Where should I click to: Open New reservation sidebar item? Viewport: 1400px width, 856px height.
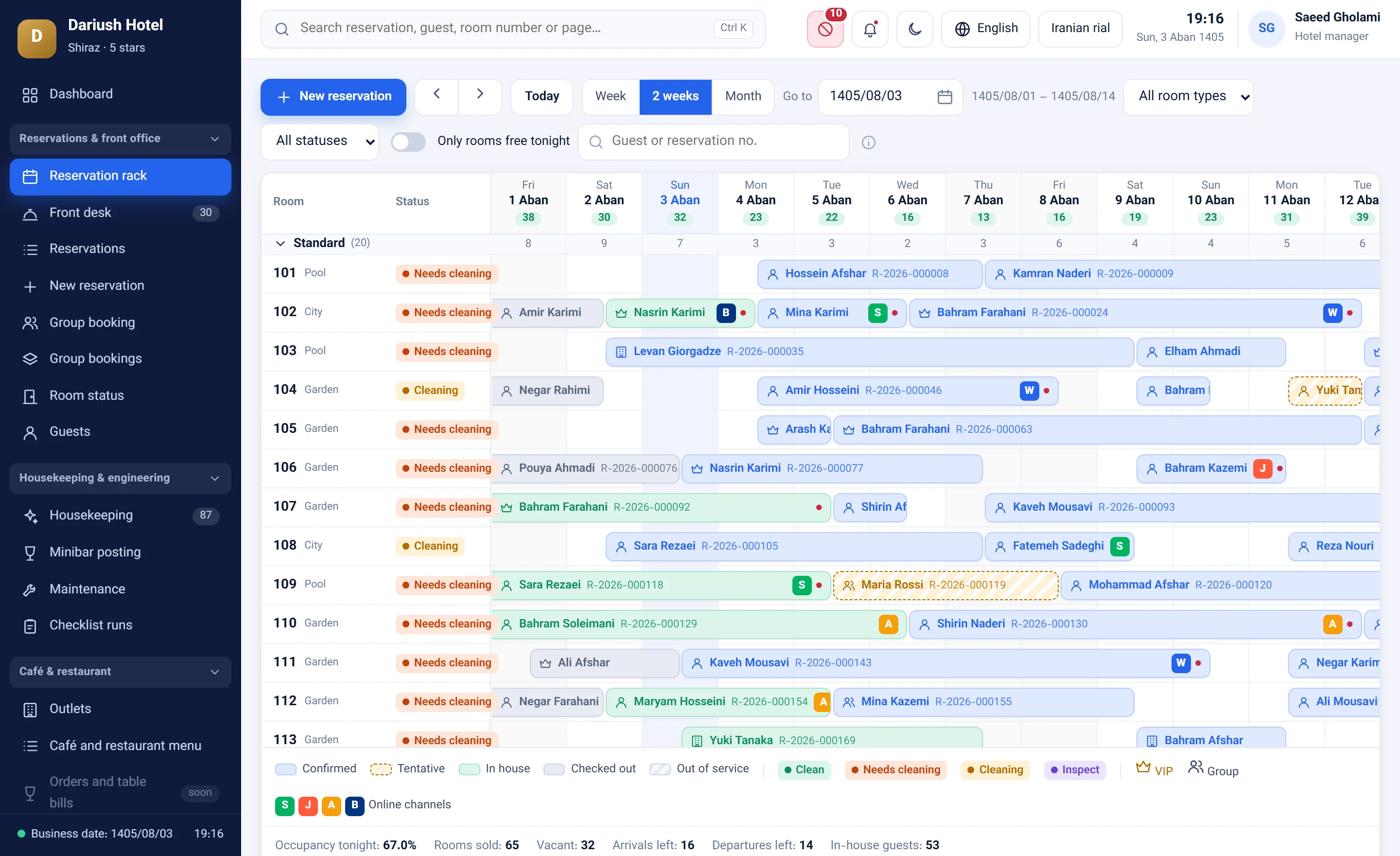click(121, 286)
